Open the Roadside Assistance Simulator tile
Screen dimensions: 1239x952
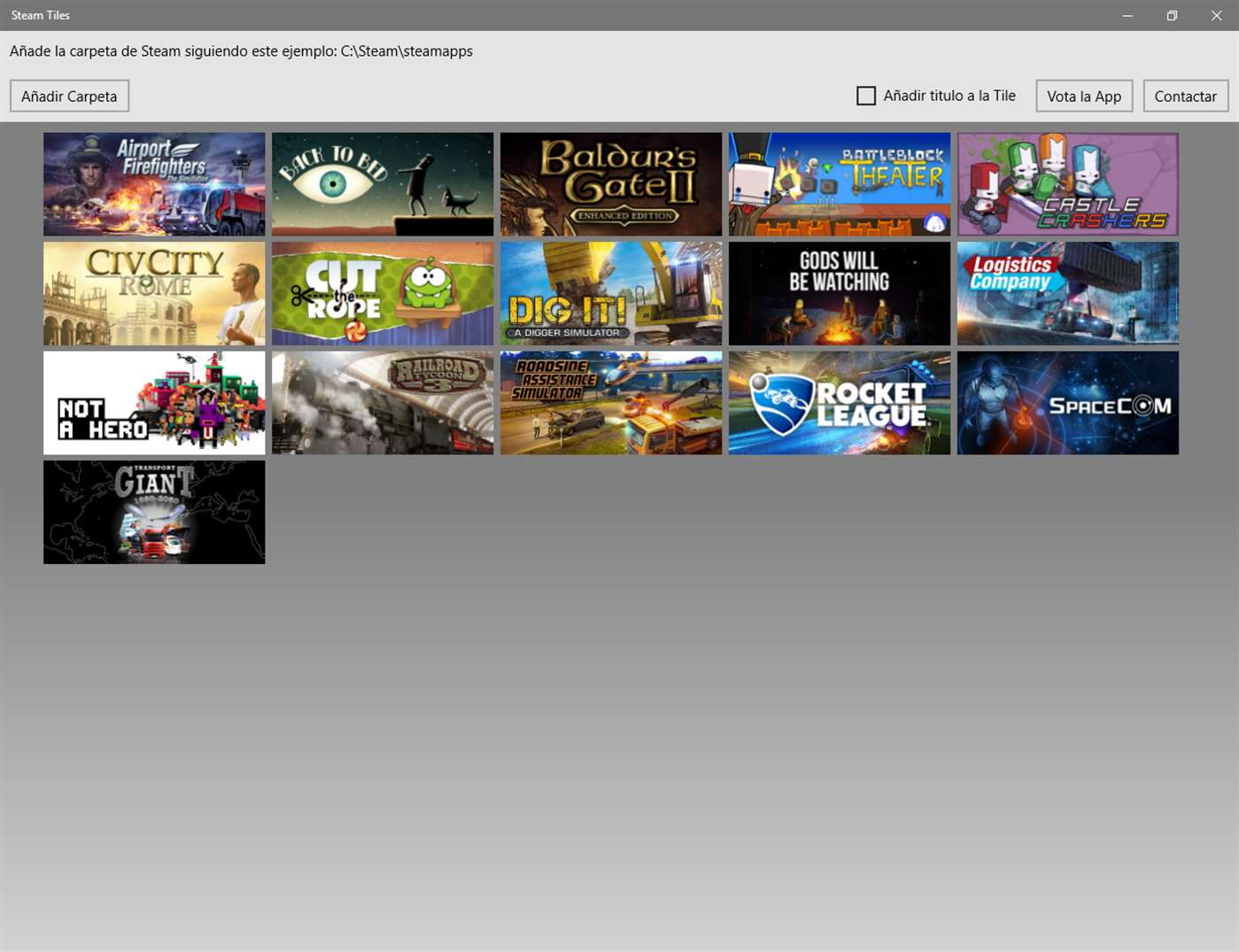coord(611,403)
